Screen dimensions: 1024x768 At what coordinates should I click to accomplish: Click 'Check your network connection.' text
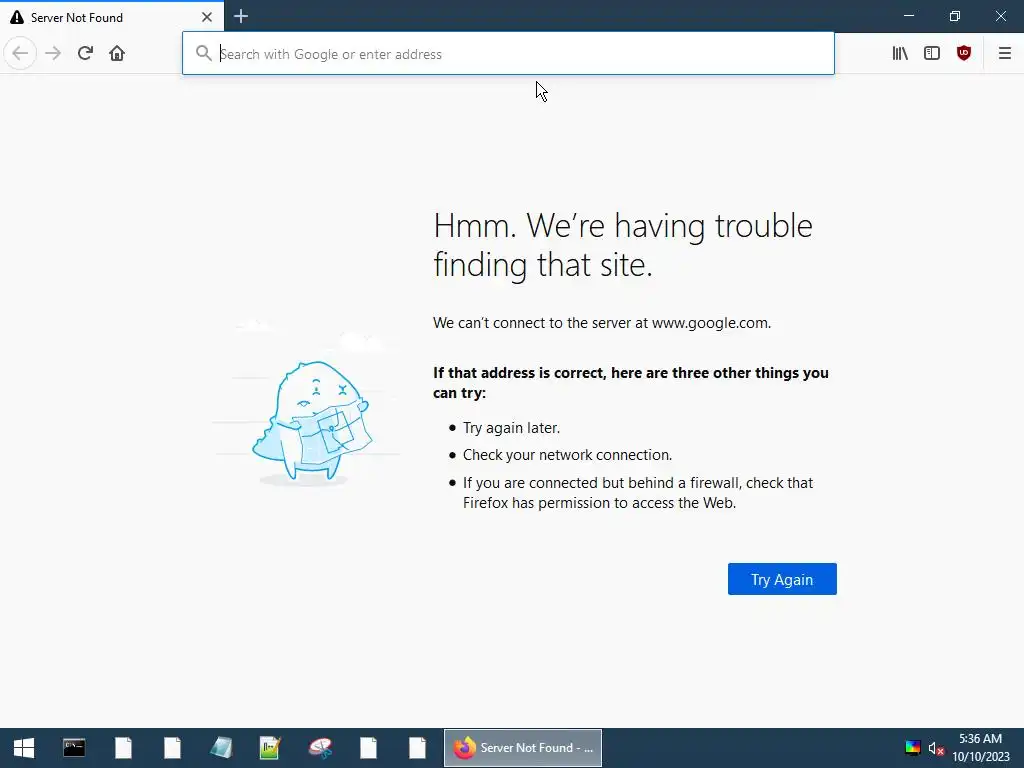568,455
